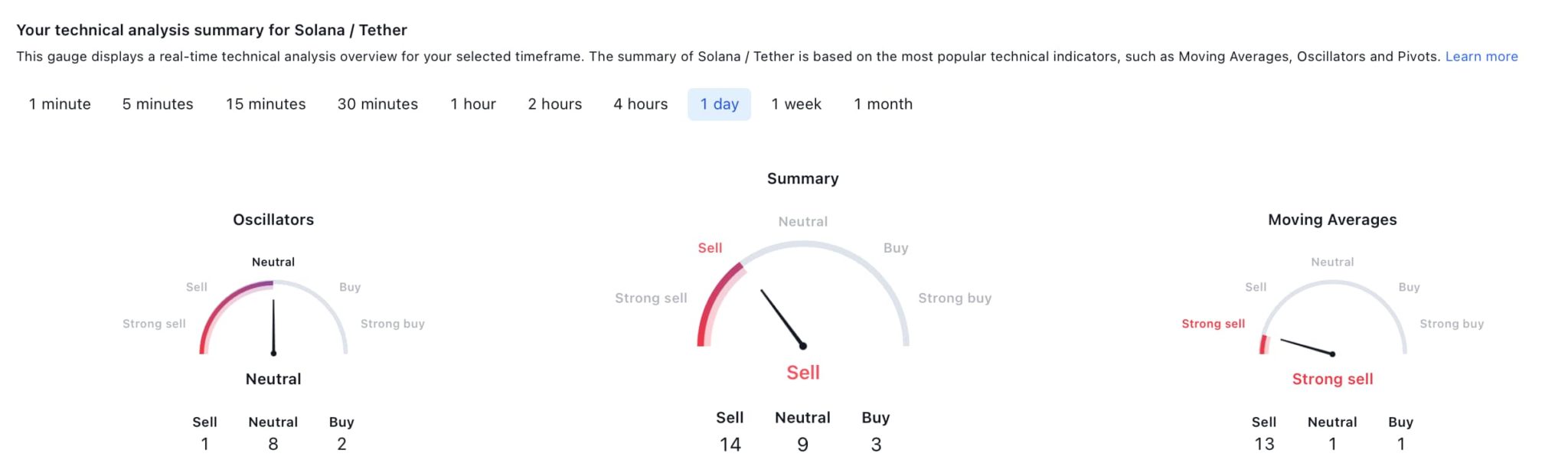
Task: Select the 4 hours timeframe
Action: (x=640, y=104)
